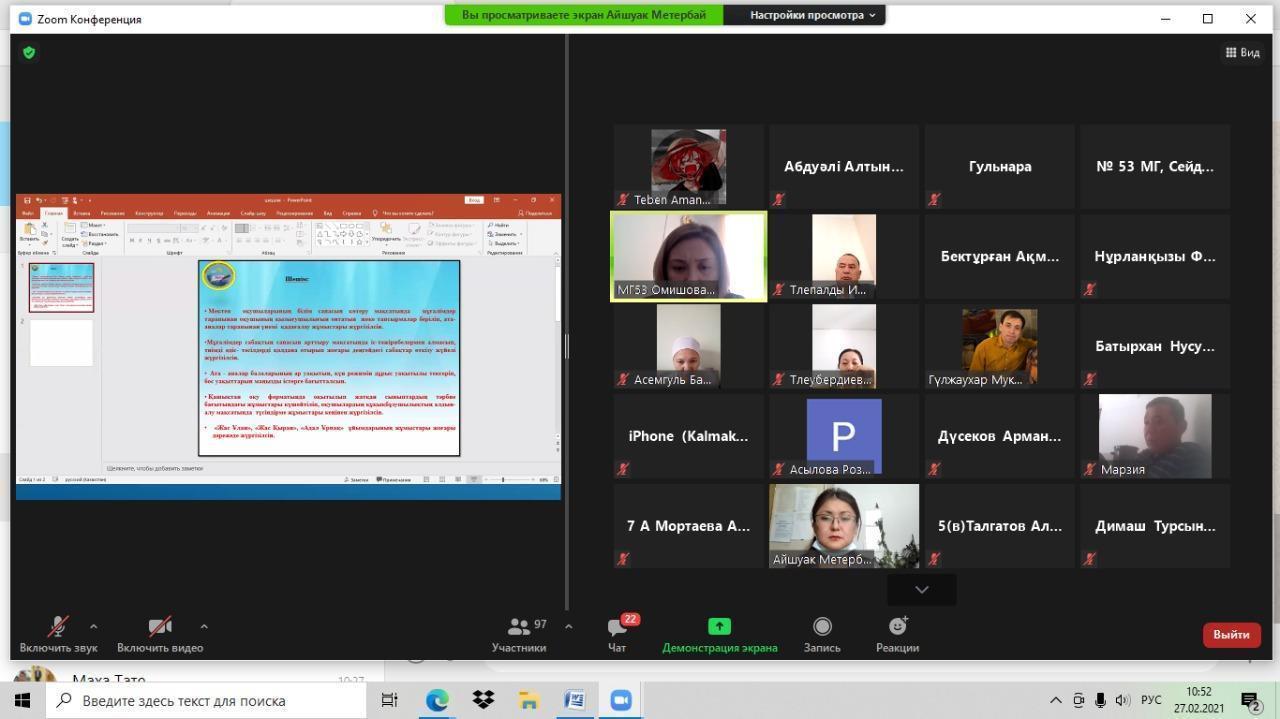Show next page of participant videos
The width and height of the screenshot is (1280, 719).
[x=921, y=590]
